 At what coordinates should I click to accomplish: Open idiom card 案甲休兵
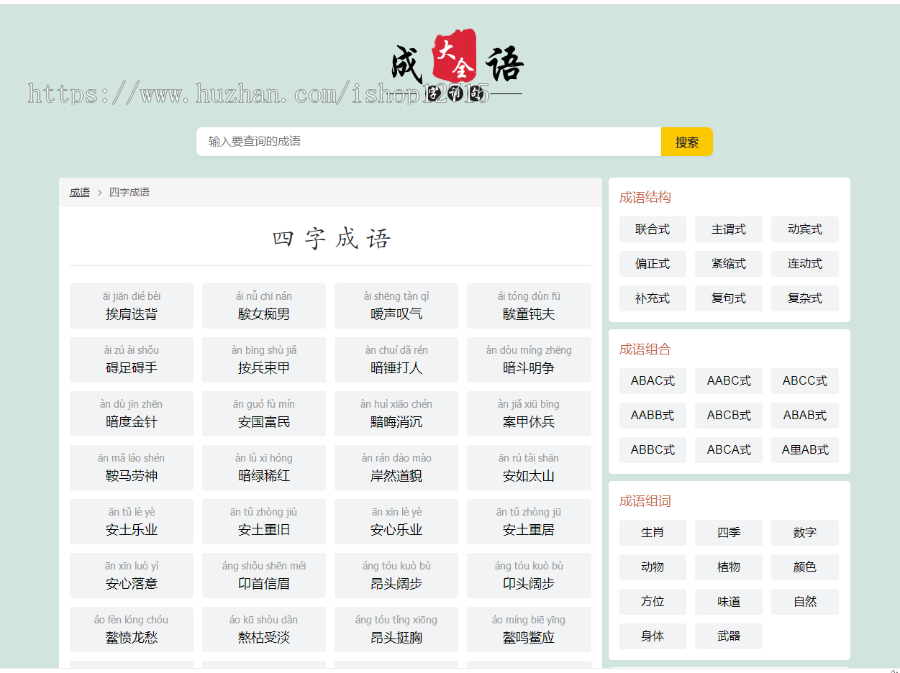[529, 414]
